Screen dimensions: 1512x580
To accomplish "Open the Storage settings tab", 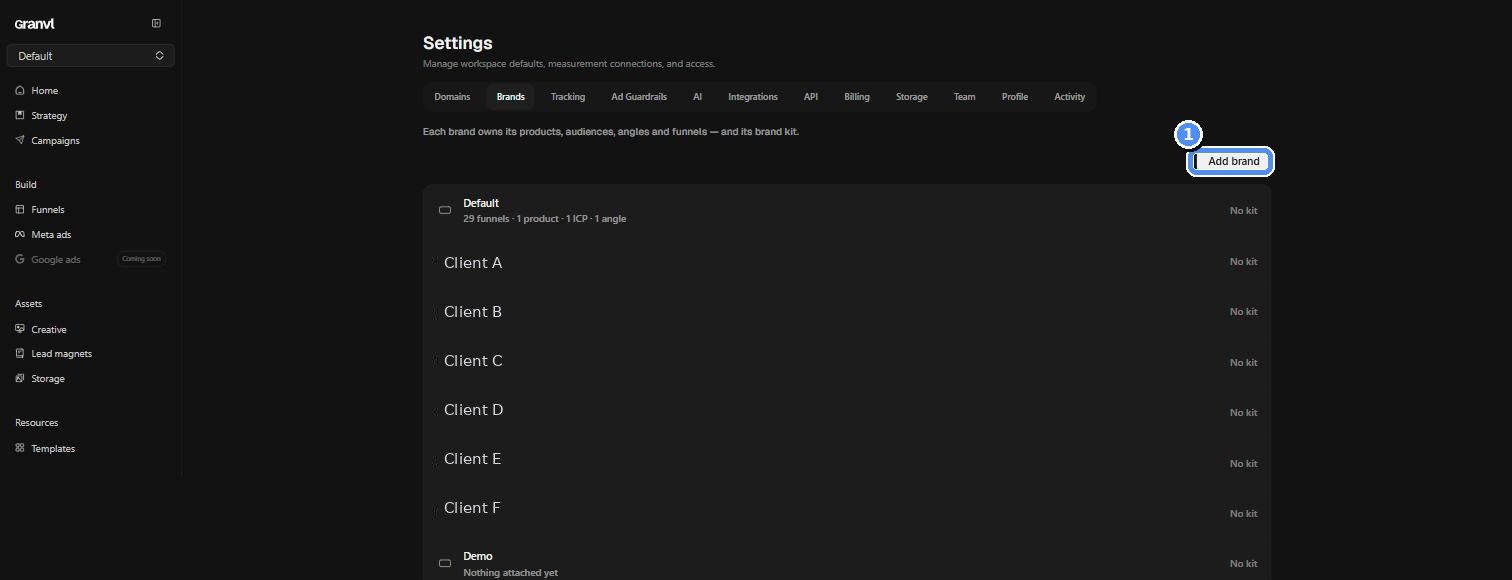I will point(912,97).
